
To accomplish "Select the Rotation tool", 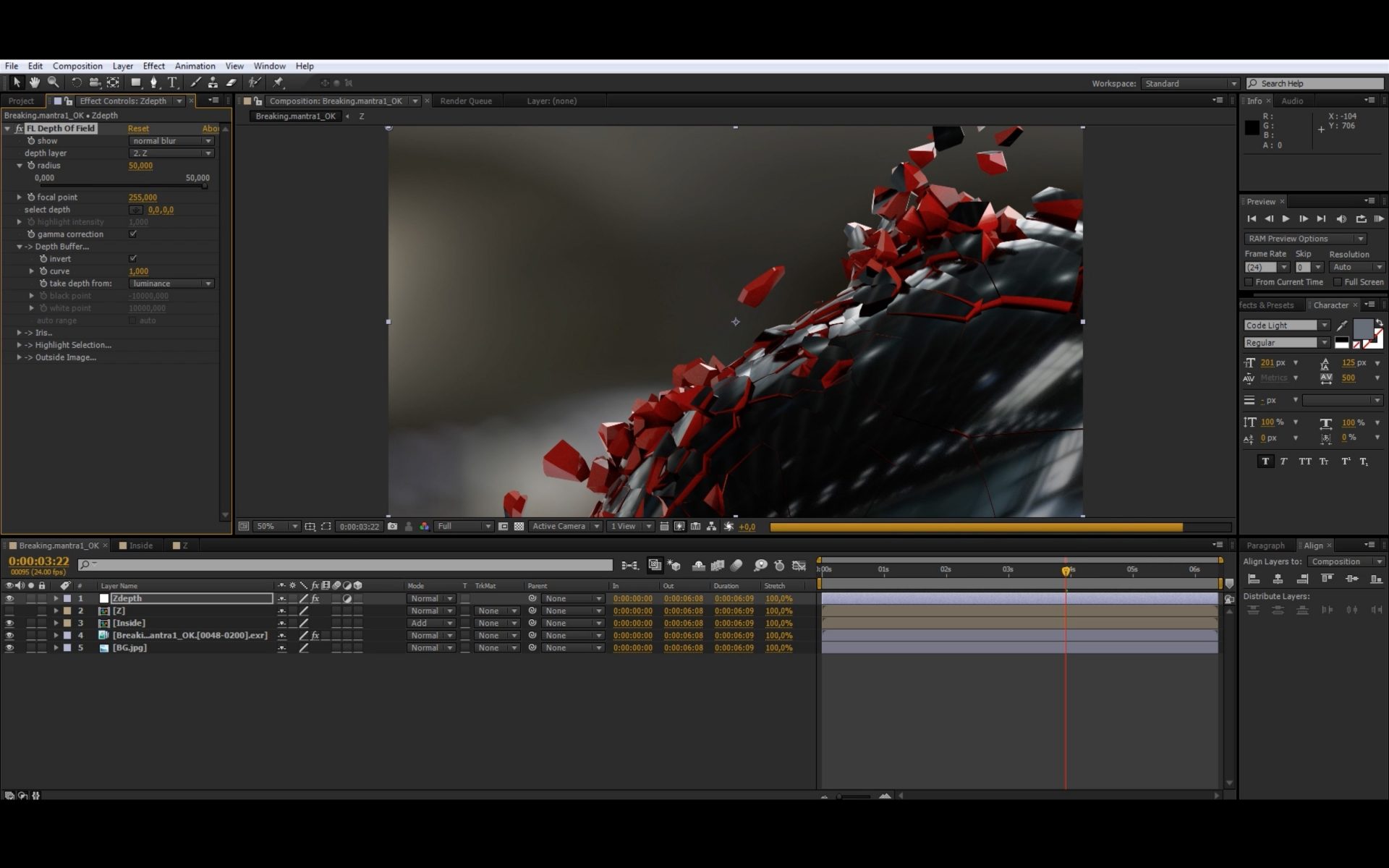I will 77,82.
